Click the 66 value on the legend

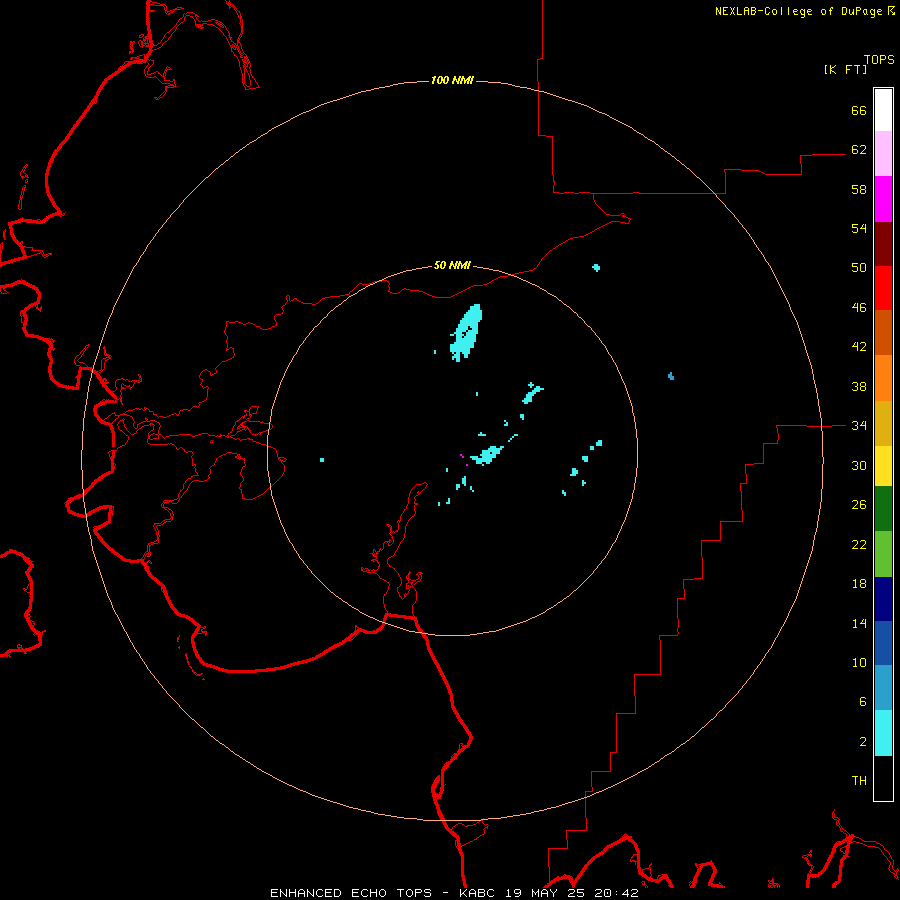coord(859,110)
